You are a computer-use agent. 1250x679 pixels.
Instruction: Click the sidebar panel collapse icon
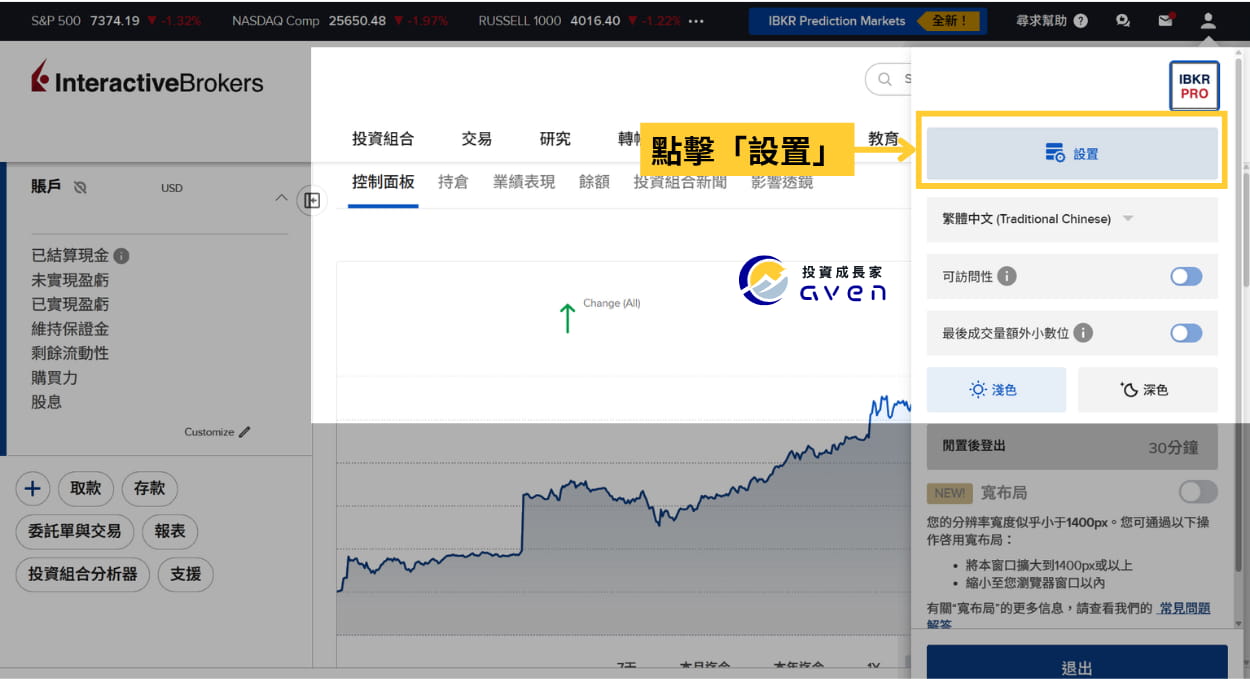click(312, 201)
